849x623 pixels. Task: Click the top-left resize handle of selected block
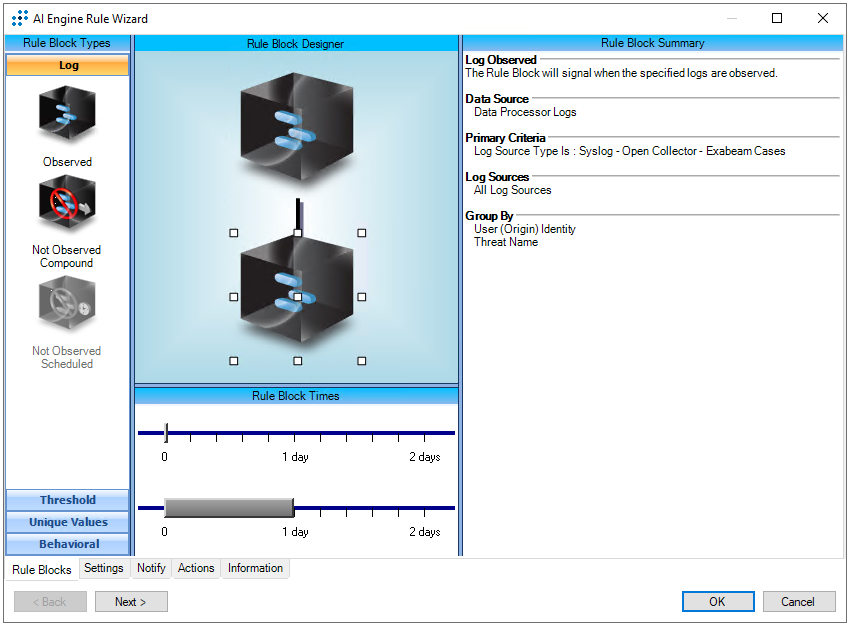click(234, 233)
